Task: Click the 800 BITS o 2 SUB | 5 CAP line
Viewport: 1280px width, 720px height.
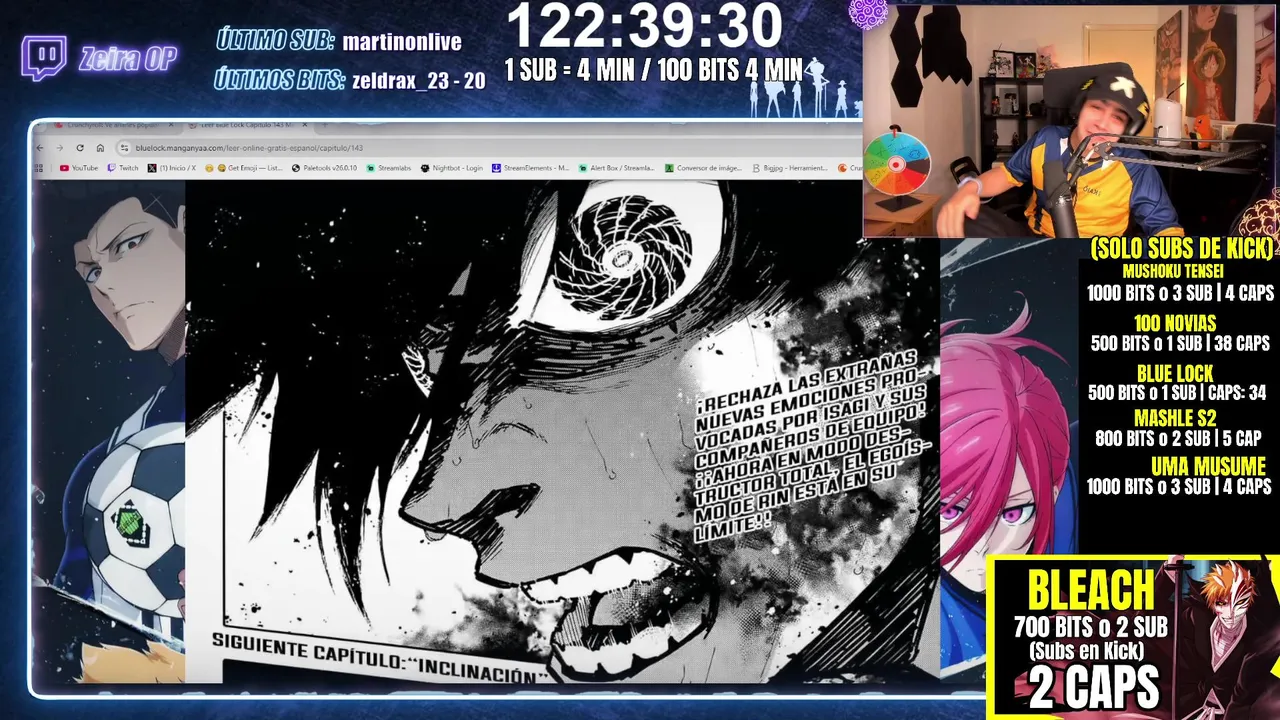Action: coord(1179,438)
